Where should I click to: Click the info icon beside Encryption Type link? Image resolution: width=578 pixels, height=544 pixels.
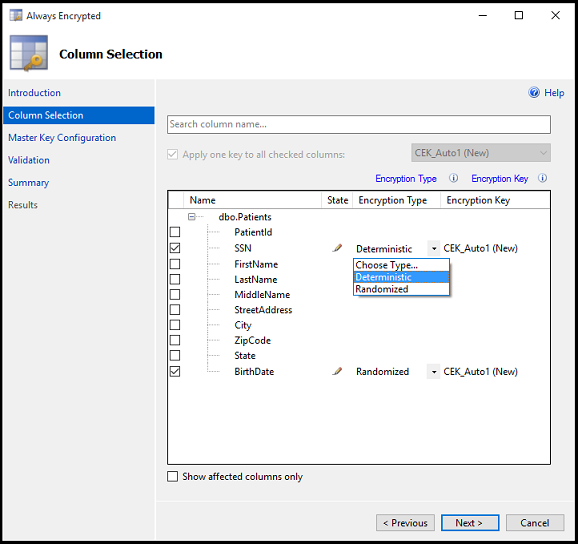[453, 178]
